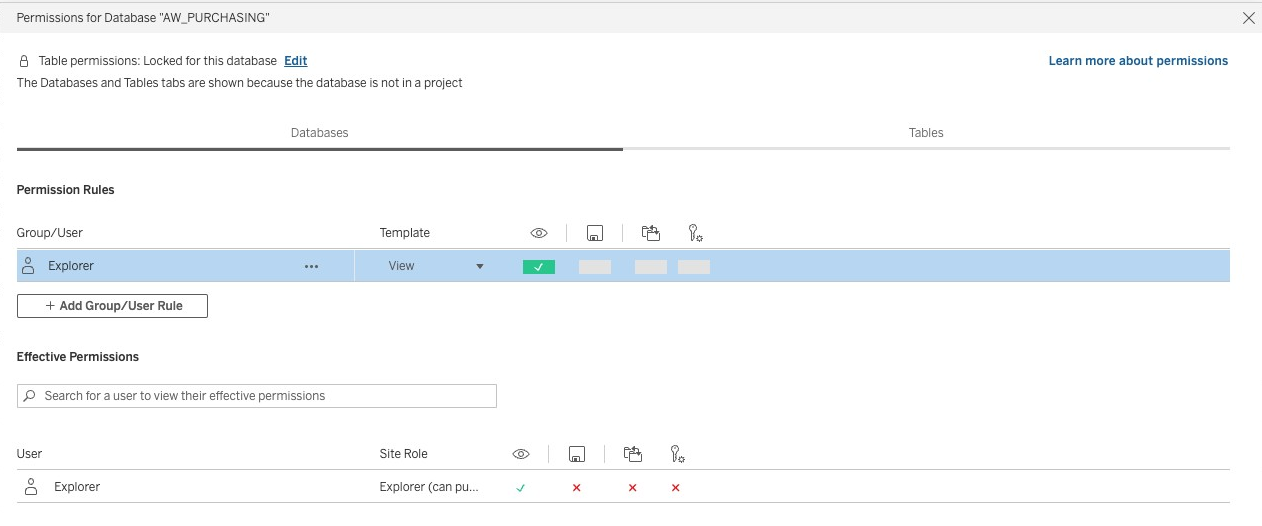Viewport: 1262px width, 526px height.
Task: Click the Edit link for table permissions
Action: pyautogui.click(x=295, y=61)
